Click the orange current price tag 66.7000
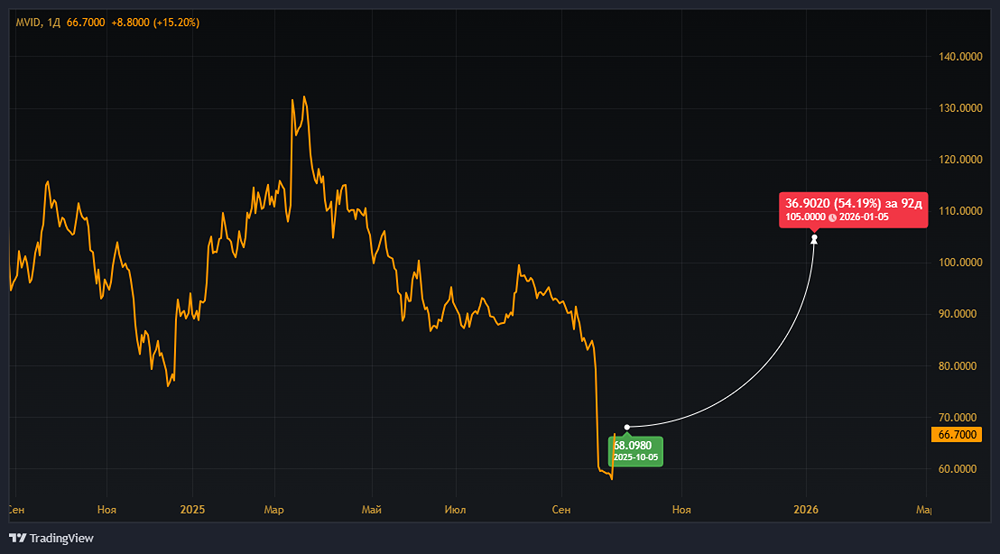The width and height of the screenshot is (1000, 554). pyautogui.click(x=957, y=435)
